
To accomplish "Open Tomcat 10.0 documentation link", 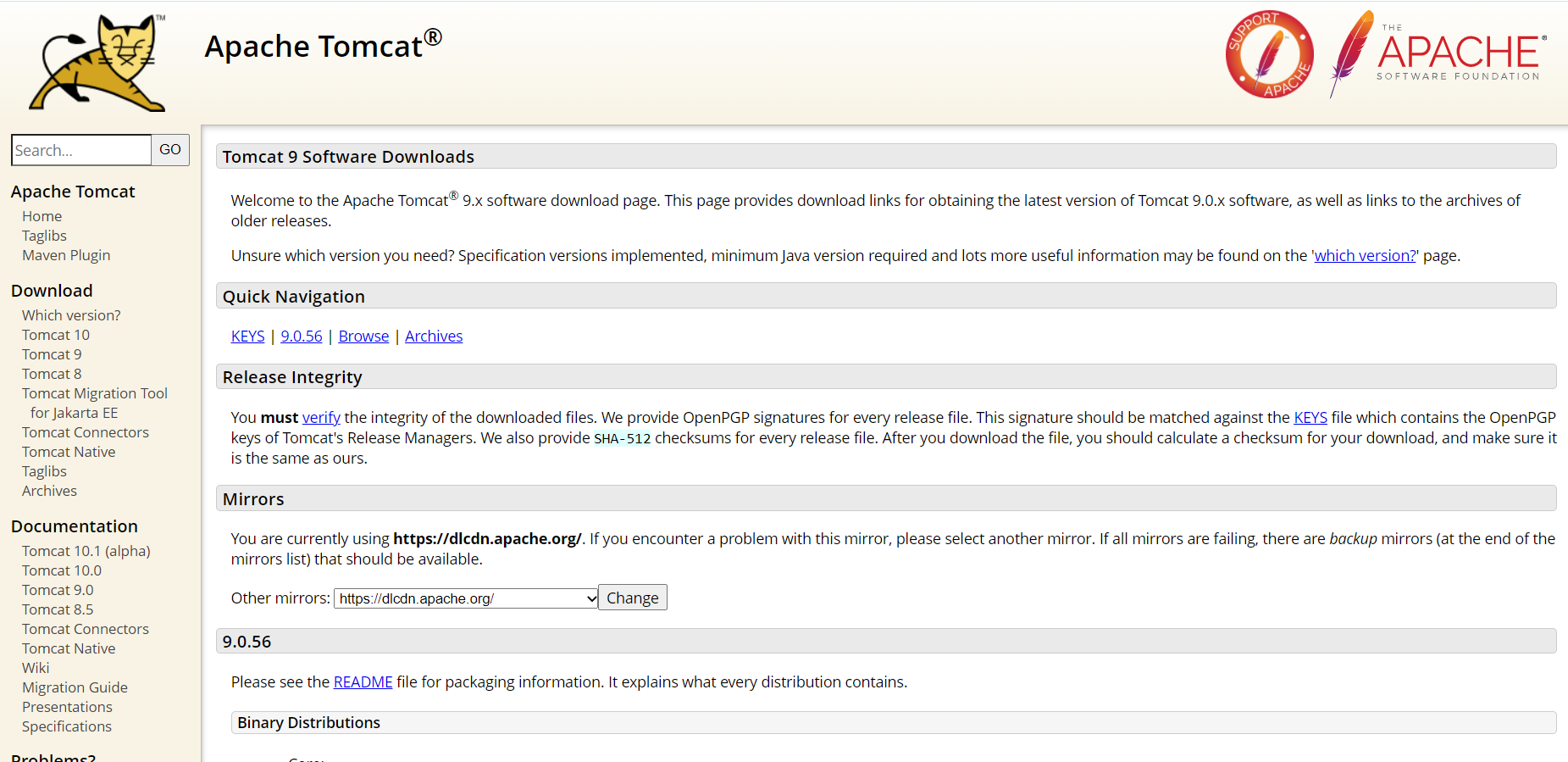I will 62,570.
